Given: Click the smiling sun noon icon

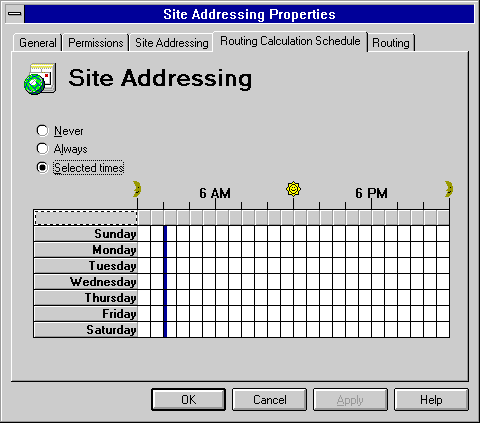Looking at the screenshot, I should pyautogui.click(x=293, y=189).
